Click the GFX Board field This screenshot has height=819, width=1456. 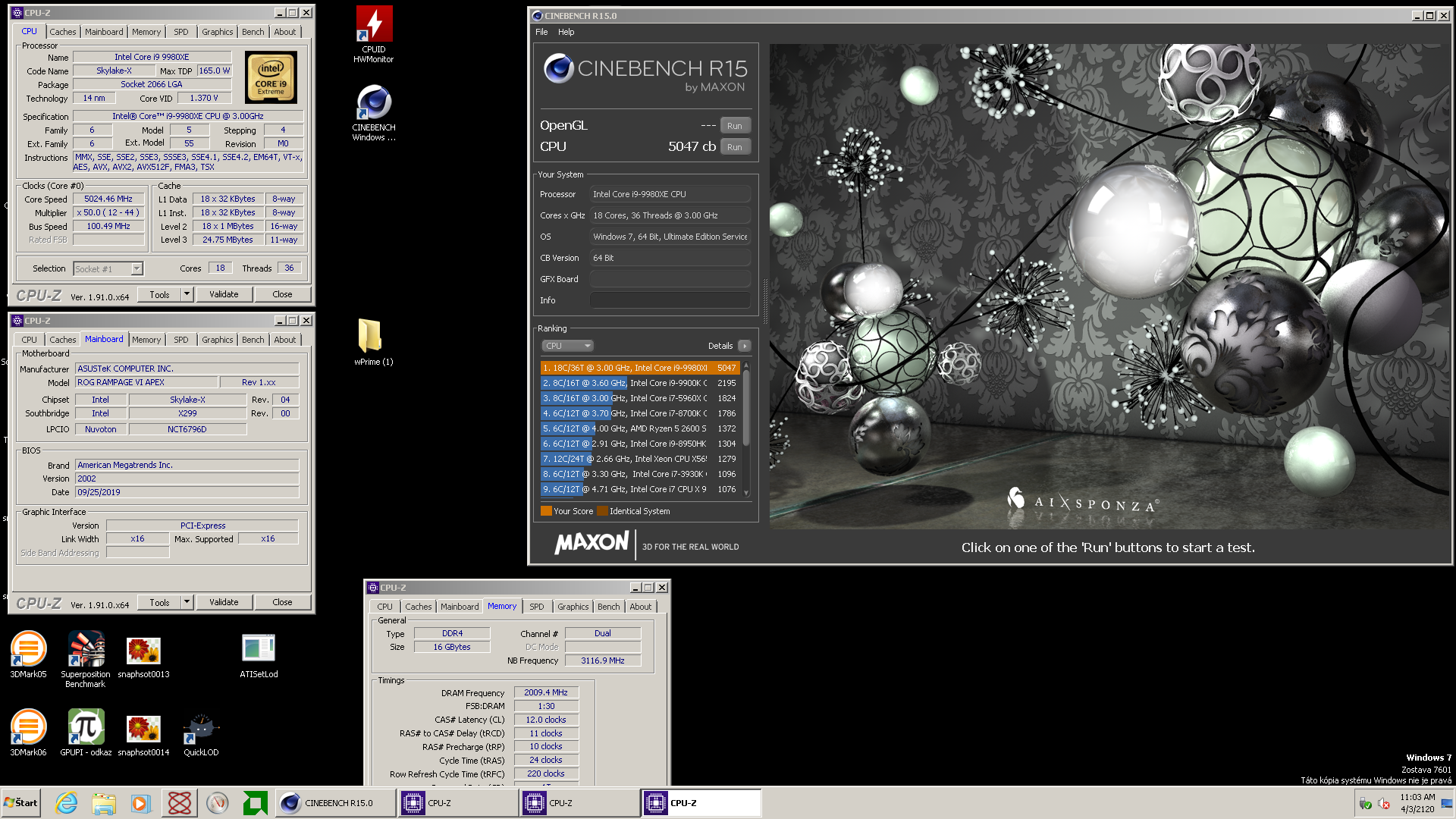tap(670, 279)
